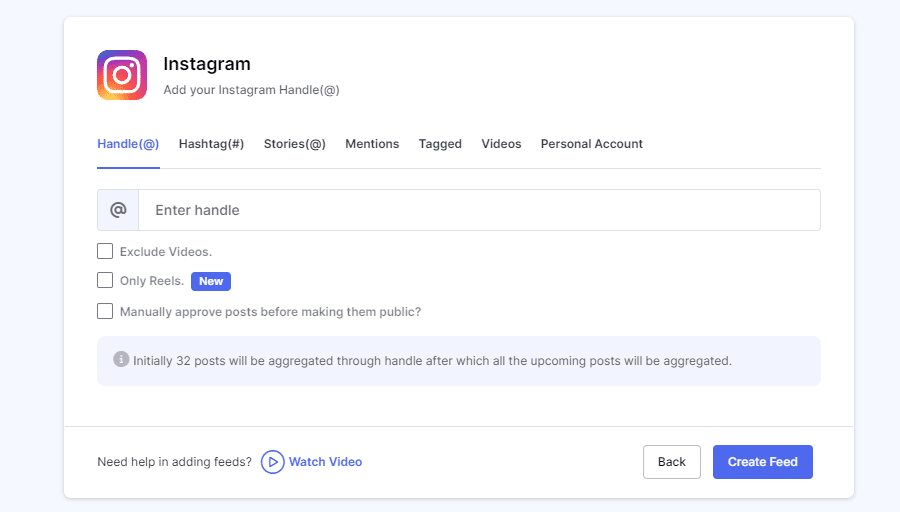Click the New badge beside Only Reels
This screenshot has width=900, height=512.
click(211, 281)
